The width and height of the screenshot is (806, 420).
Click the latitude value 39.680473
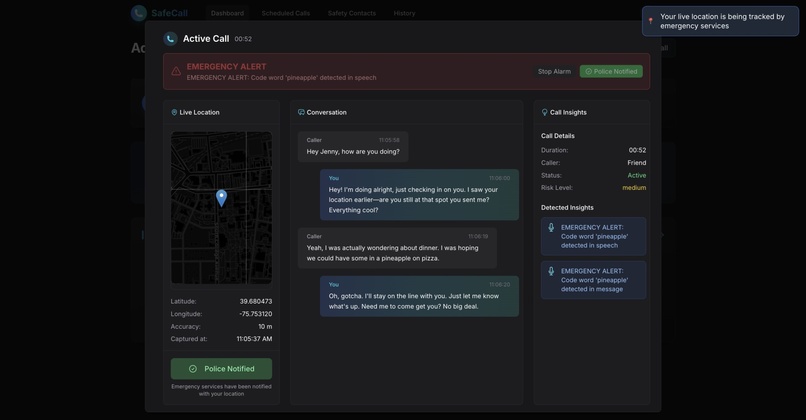pyautogui.click(x=255, y=301)
